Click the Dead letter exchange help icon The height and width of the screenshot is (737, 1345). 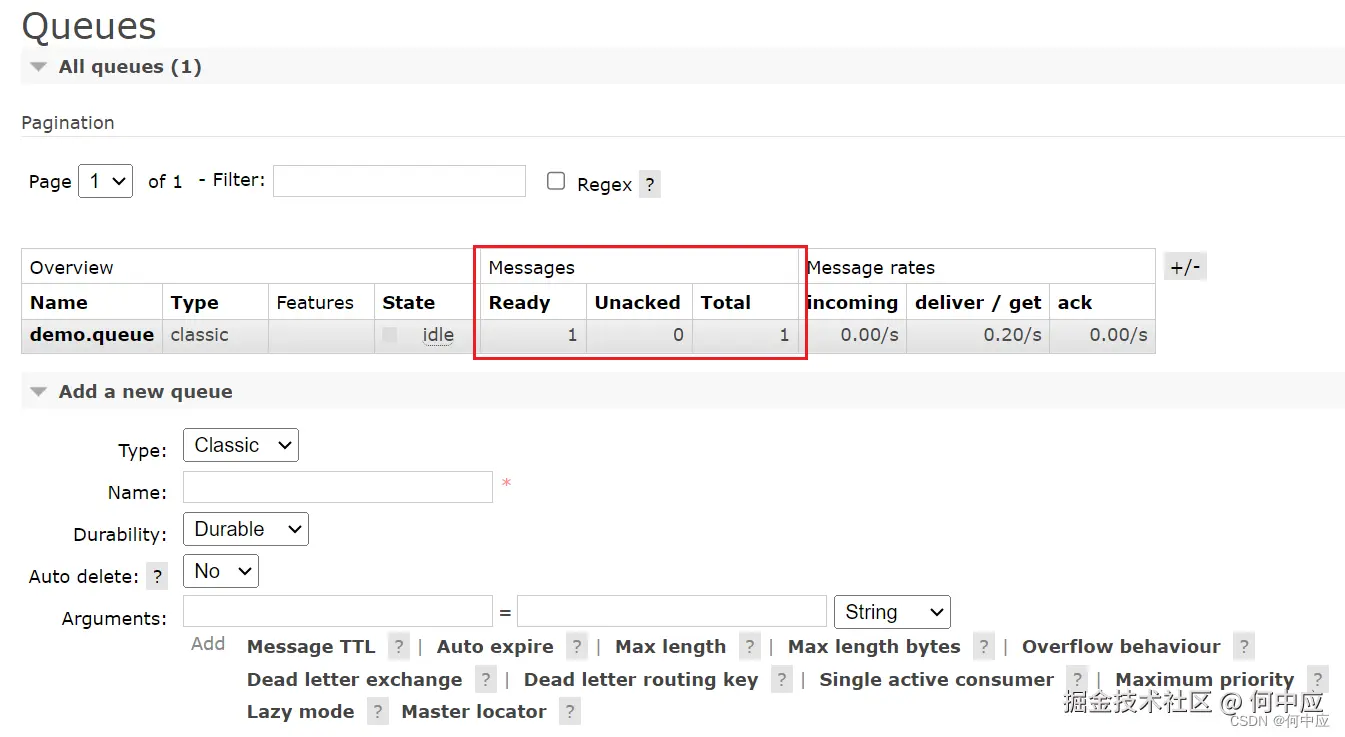click(x=486, y=680)
